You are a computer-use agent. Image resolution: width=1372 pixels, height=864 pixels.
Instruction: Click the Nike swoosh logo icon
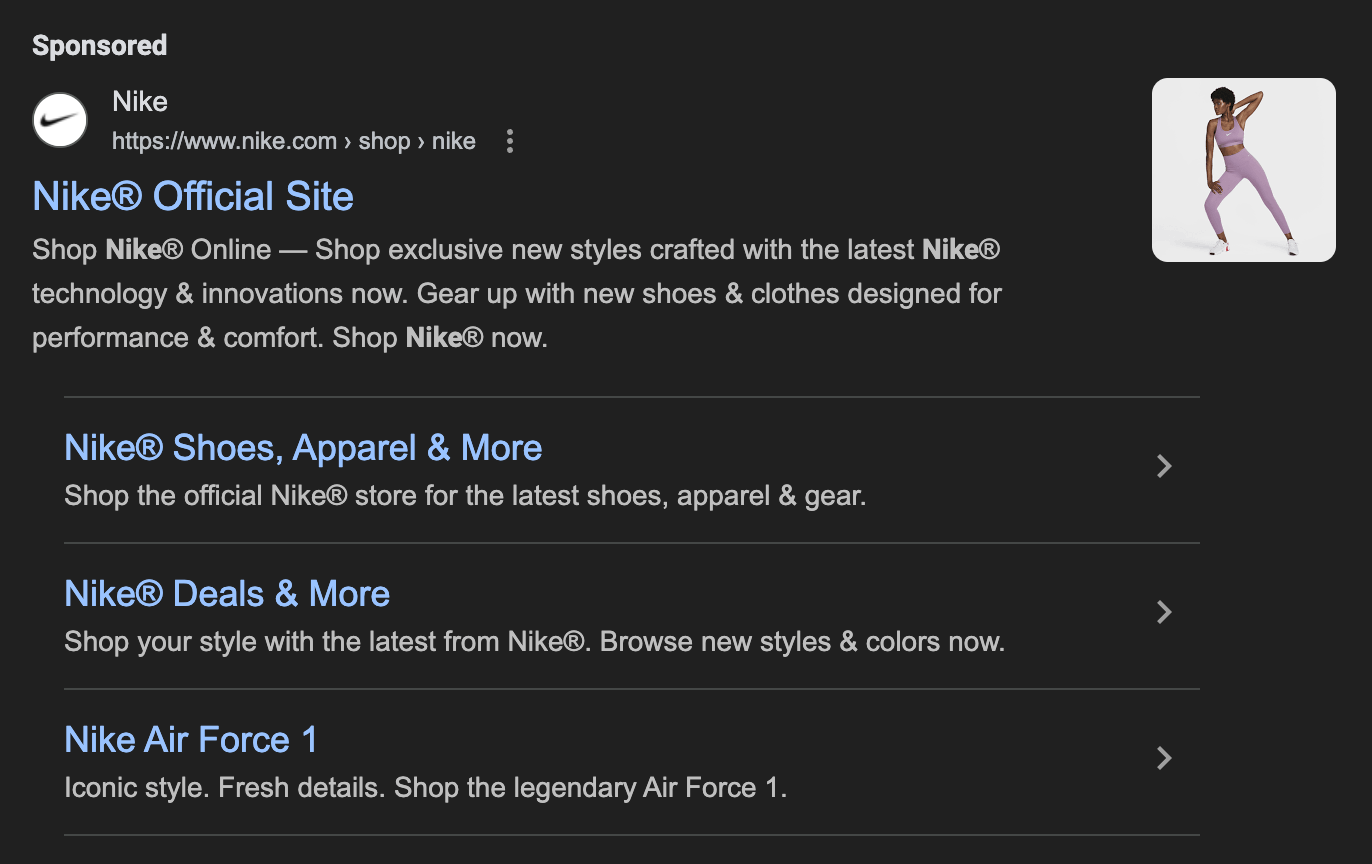(60, 120)
